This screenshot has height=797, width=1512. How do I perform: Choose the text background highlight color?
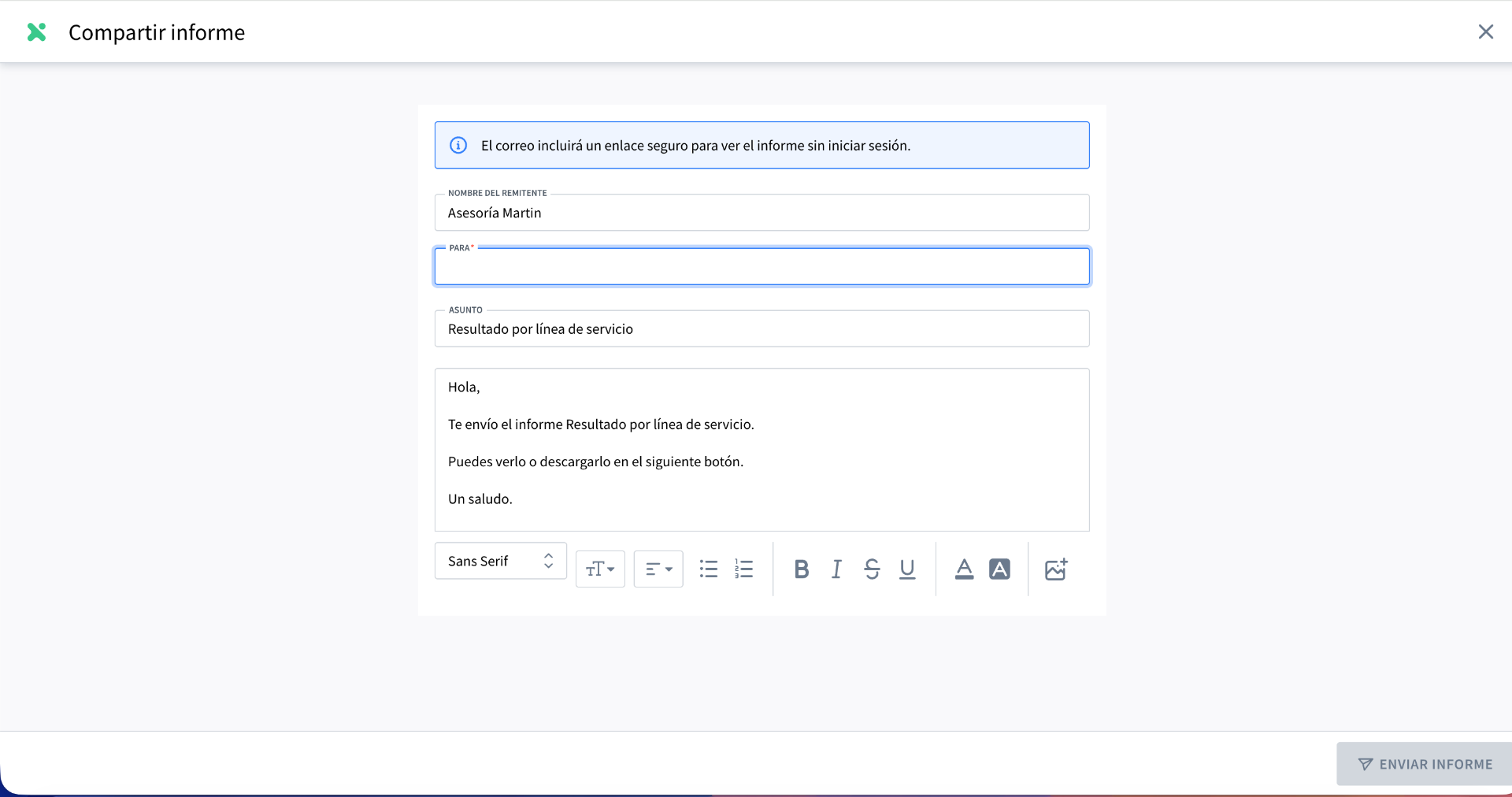(x=999, y=569)
